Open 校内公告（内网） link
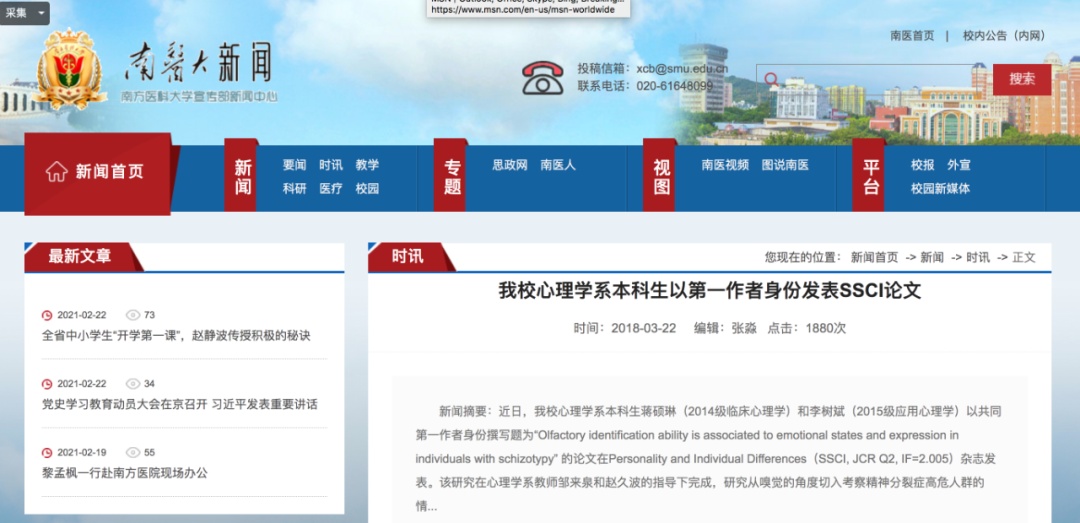The image size is (1080, 523). (1003, 35)
